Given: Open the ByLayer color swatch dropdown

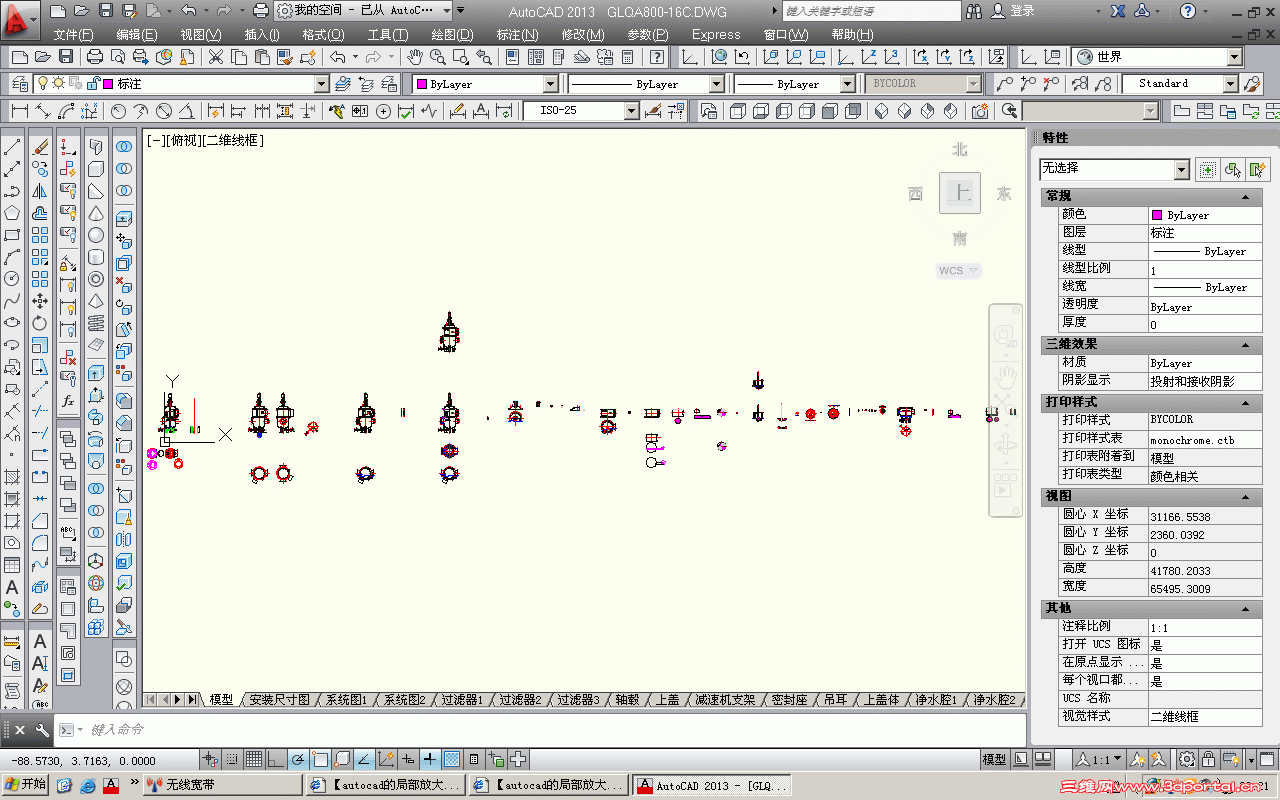Looking at the screenshot, I should pyautogui.click(x=486, y=84).
